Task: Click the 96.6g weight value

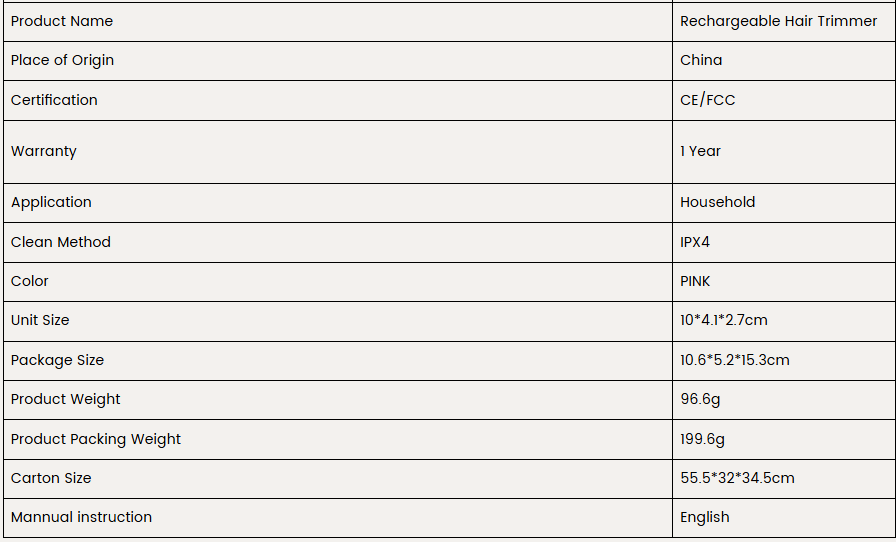Action: [701, 399]
